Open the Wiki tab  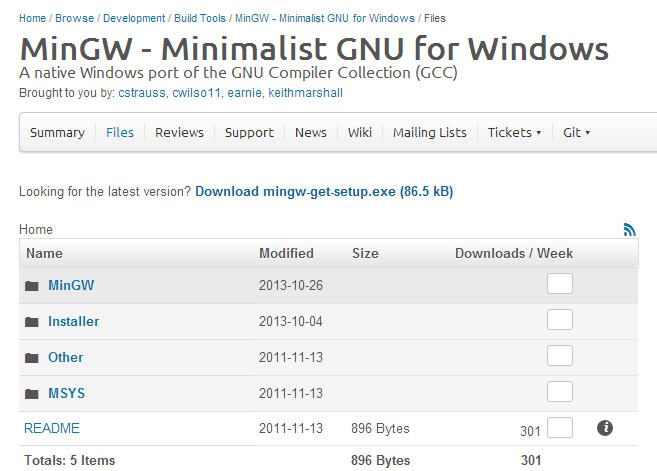[360, 132]
